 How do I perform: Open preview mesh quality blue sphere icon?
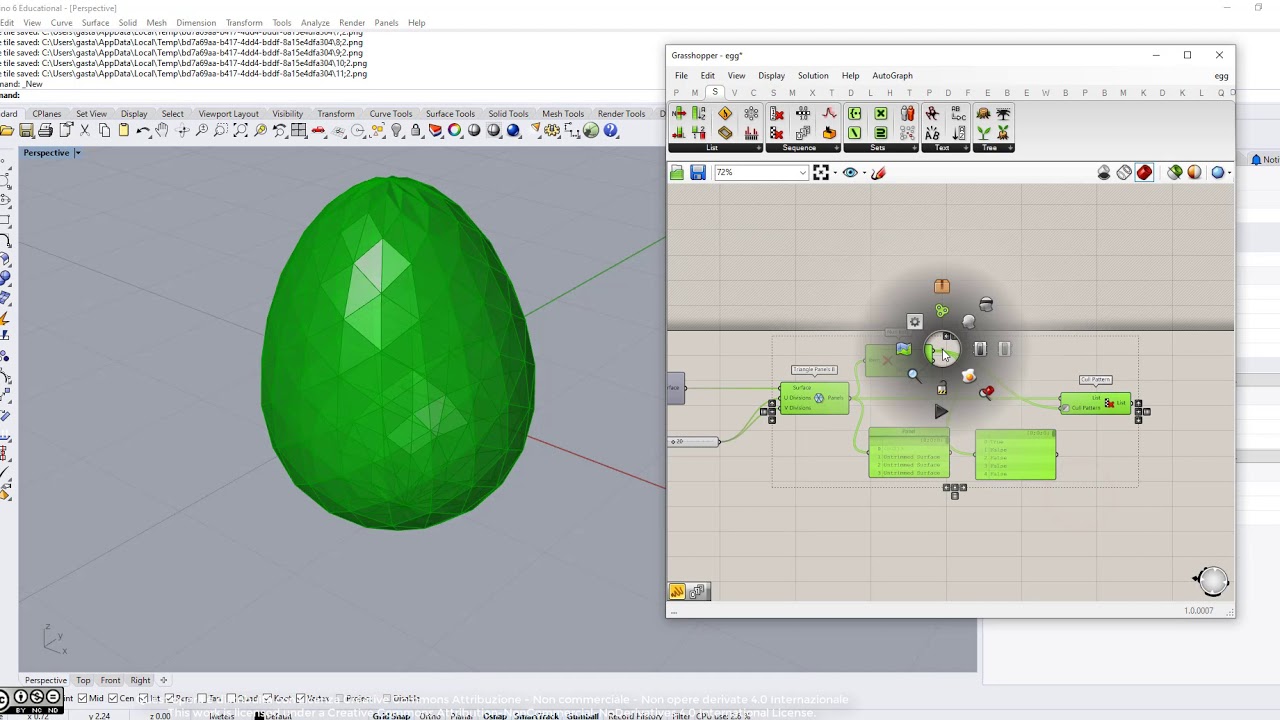pyautogui.click(x=1218, y=173)
